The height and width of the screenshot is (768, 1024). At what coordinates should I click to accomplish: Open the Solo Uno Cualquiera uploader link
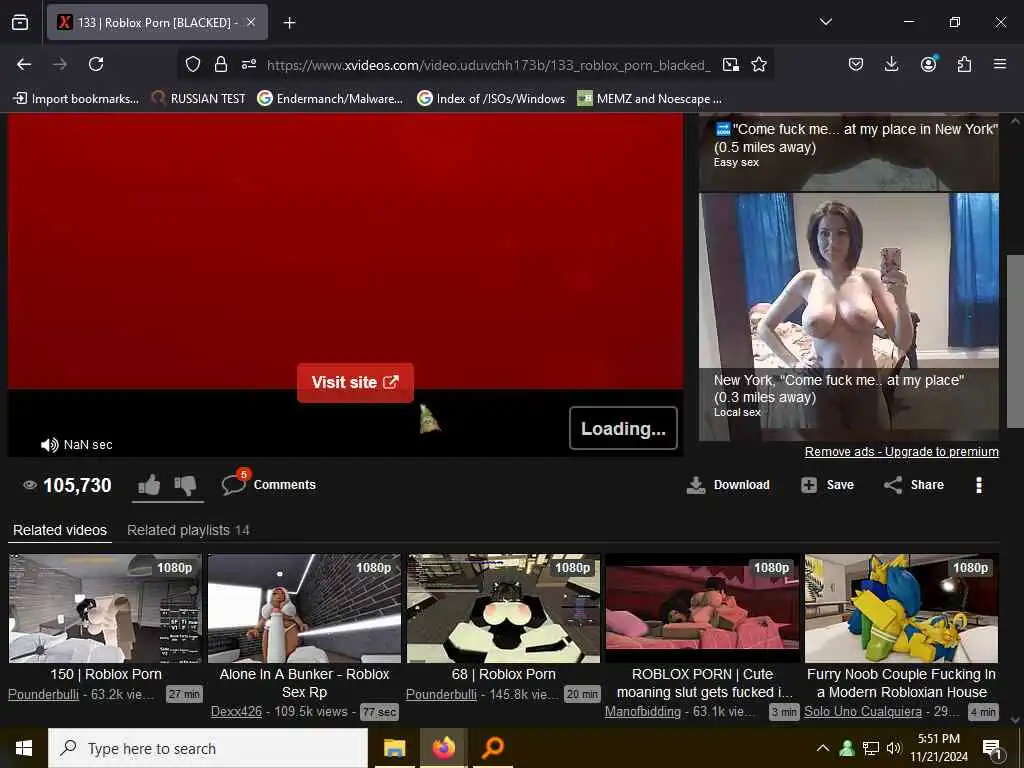point(863,711)
